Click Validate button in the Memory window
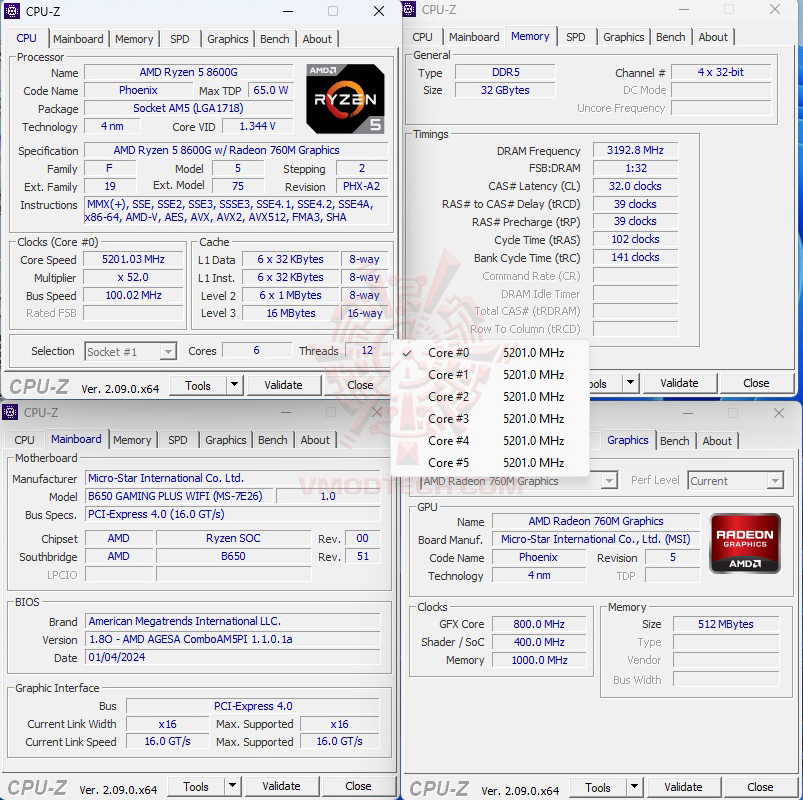 [679, 383]
